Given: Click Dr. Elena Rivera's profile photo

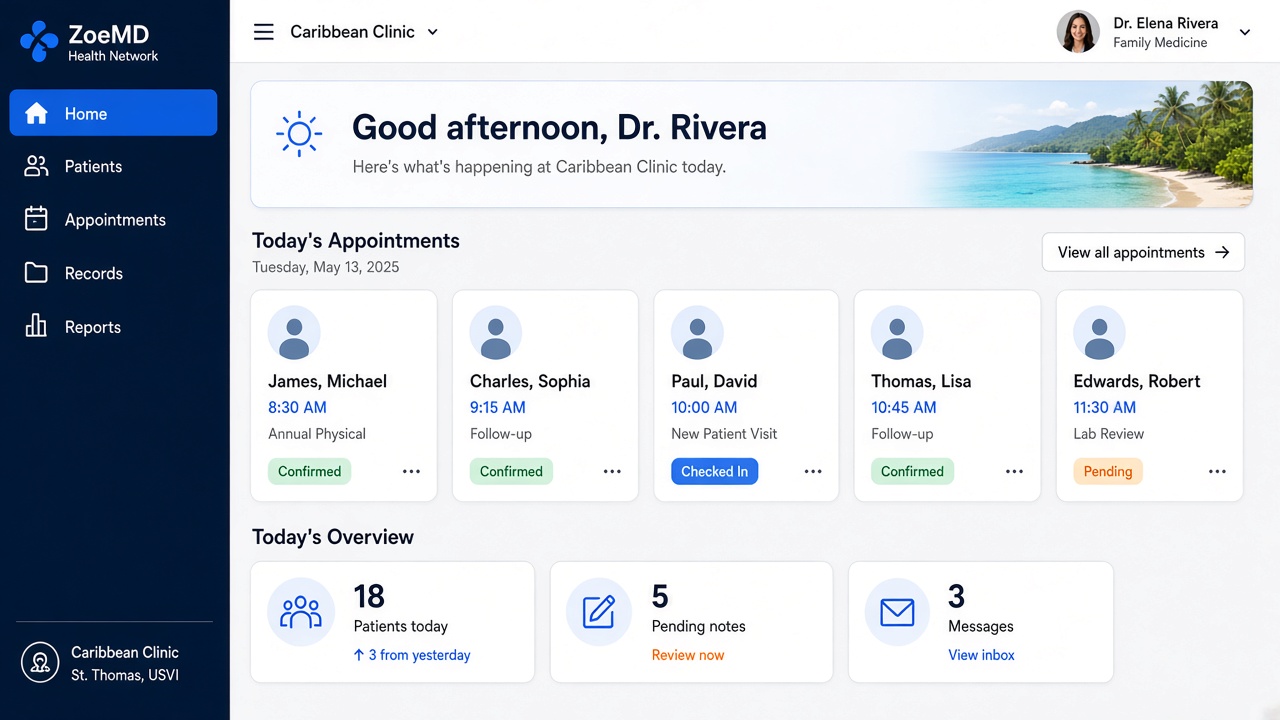Looking at the screenshot, I should click(1078, 32).
